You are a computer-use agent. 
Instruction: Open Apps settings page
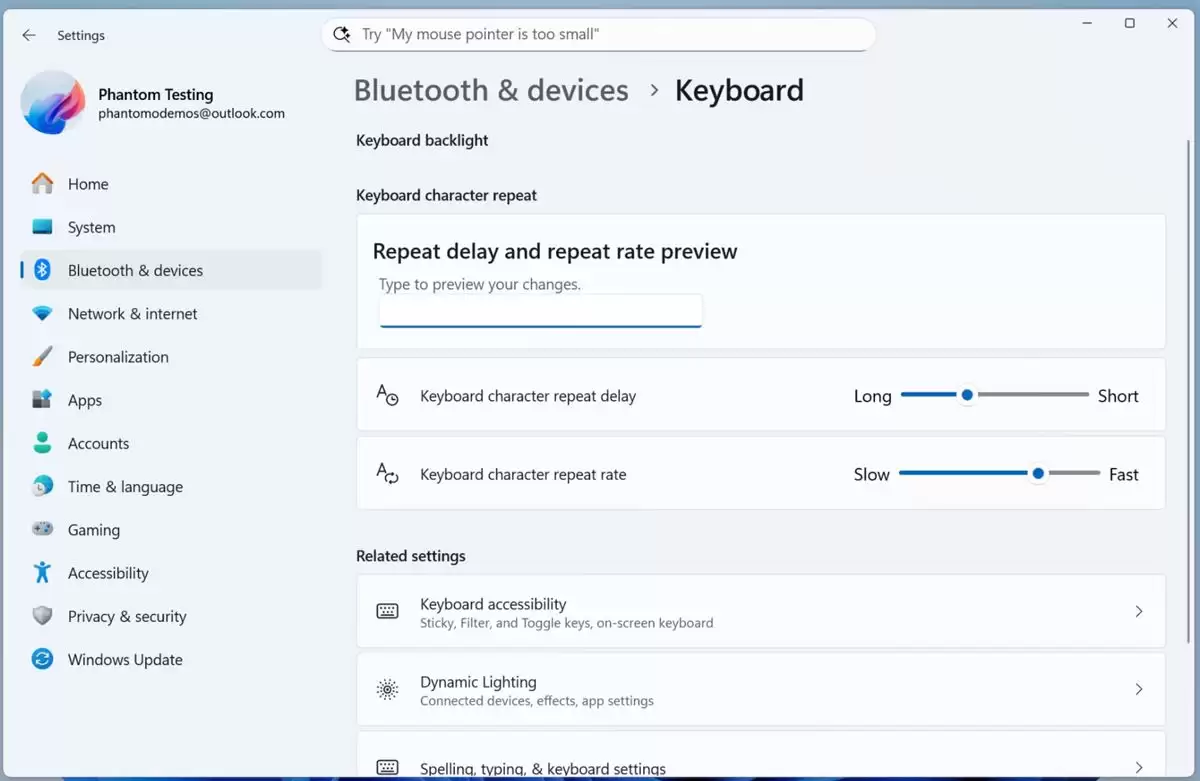[85, 400]
